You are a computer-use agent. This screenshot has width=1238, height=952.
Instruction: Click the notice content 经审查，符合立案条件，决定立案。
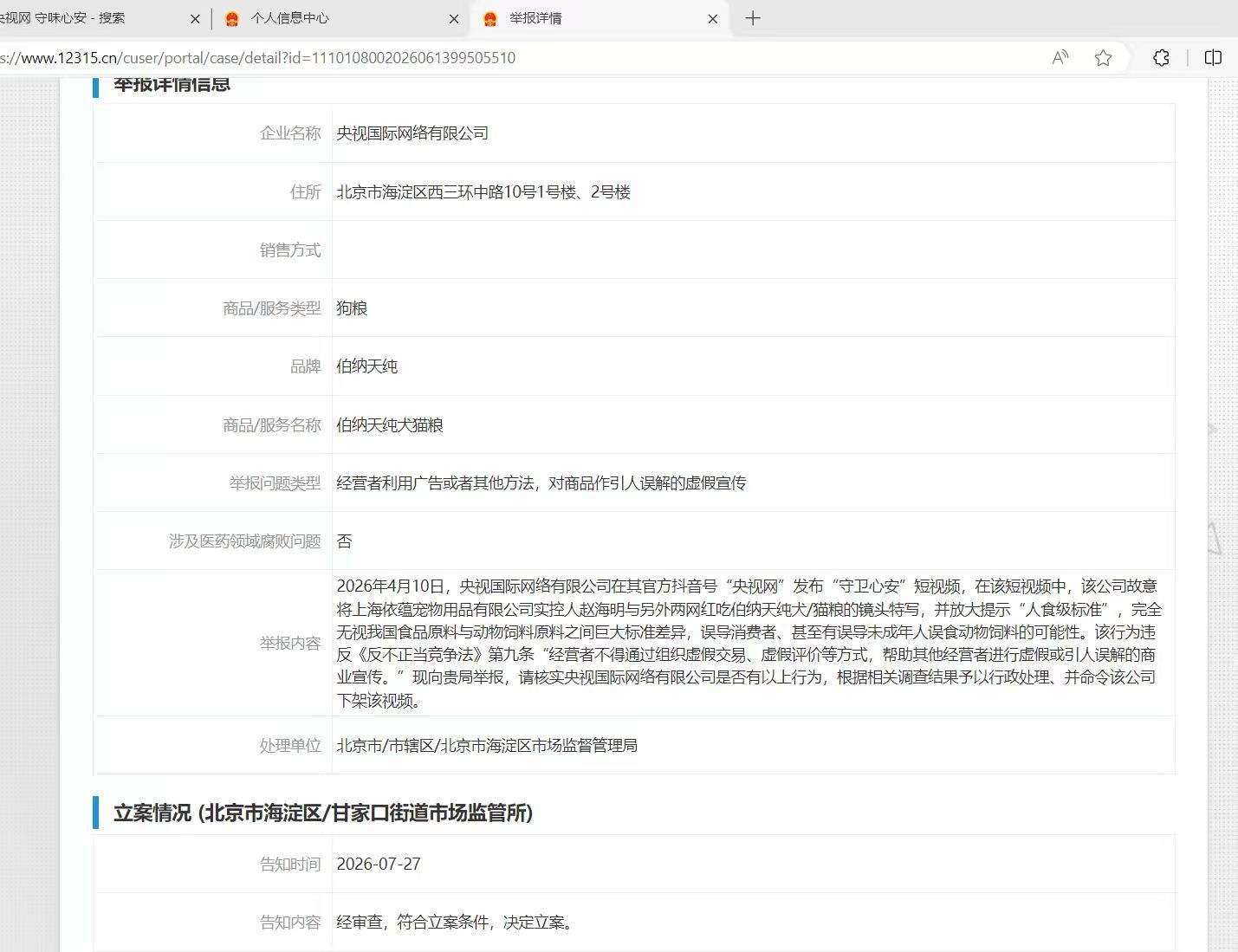coord(457,923)
